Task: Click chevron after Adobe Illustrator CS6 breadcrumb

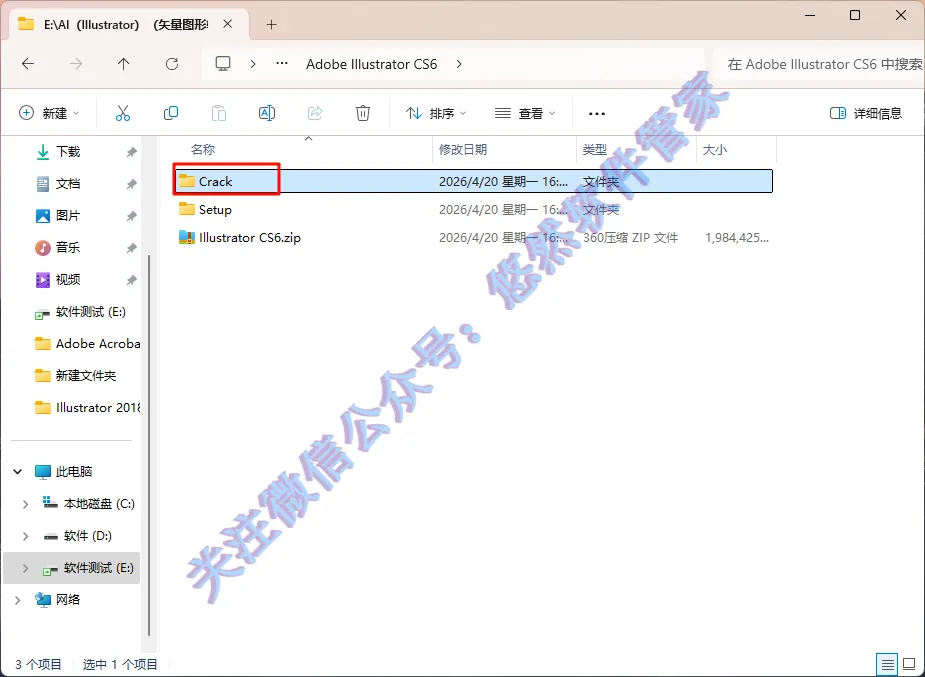Action: [x=459, y=64]
